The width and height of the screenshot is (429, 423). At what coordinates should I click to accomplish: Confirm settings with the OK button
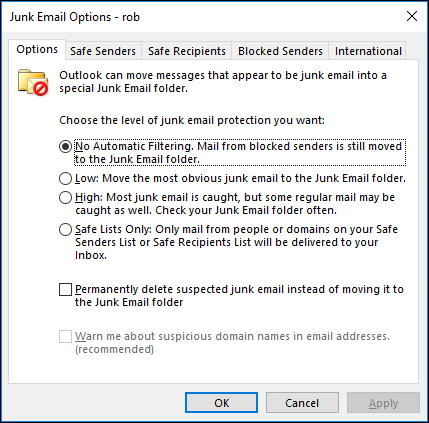[221, 403]
